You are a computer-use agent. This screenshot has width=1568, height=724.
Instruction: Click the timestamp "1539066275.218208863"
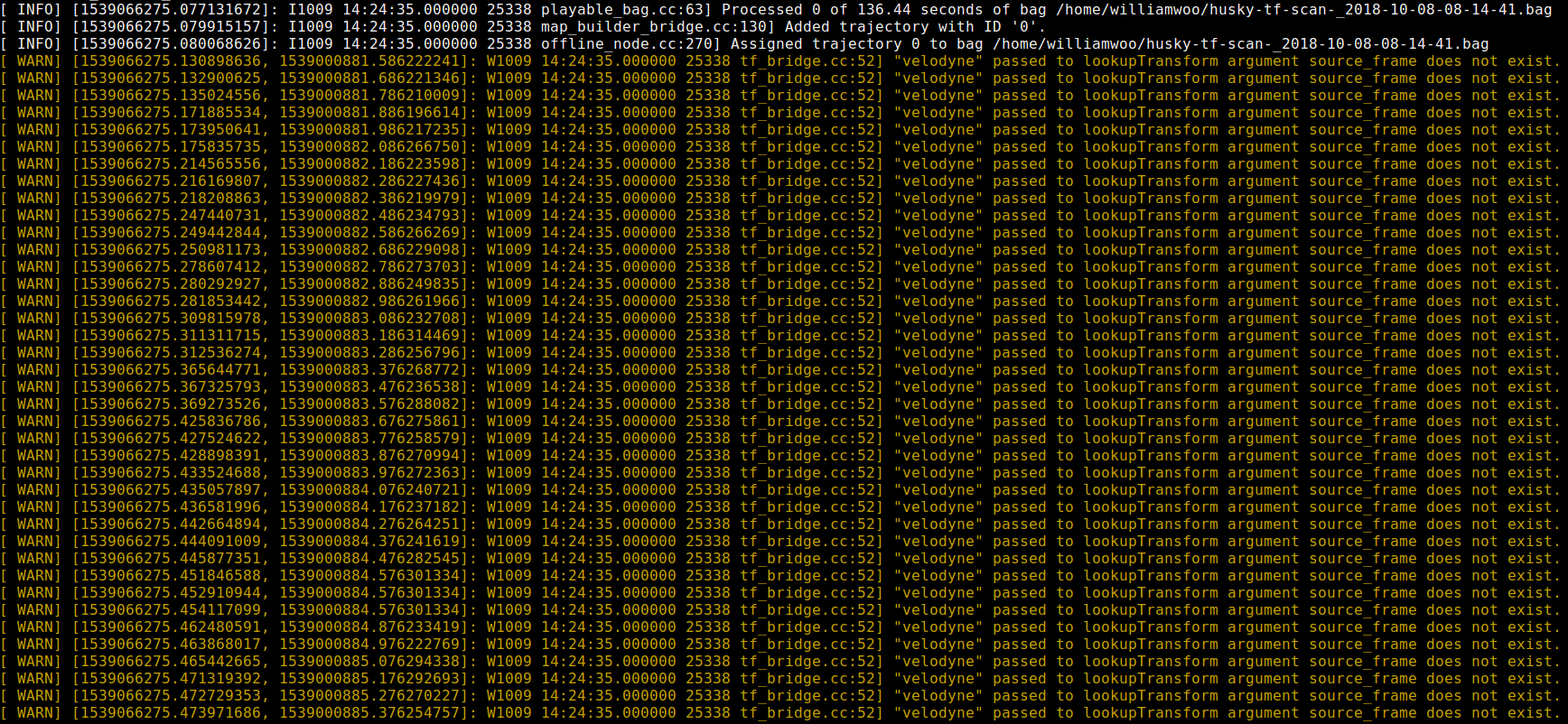click(171, 198)
